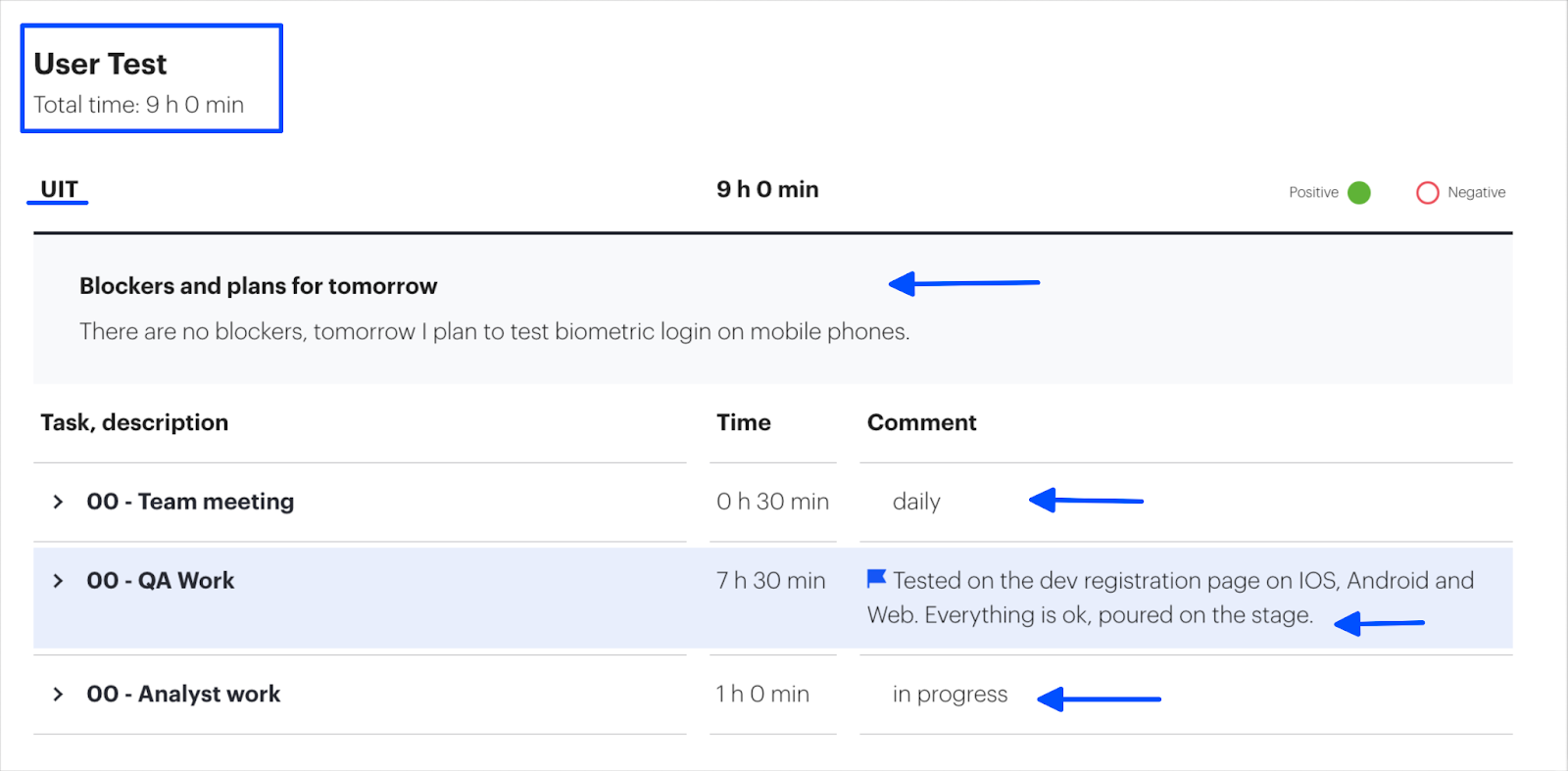The height and width of the screenshot is (771, 1568).
Task: Click the 7 h 30 min time value
Action: [x=770, y=581]
